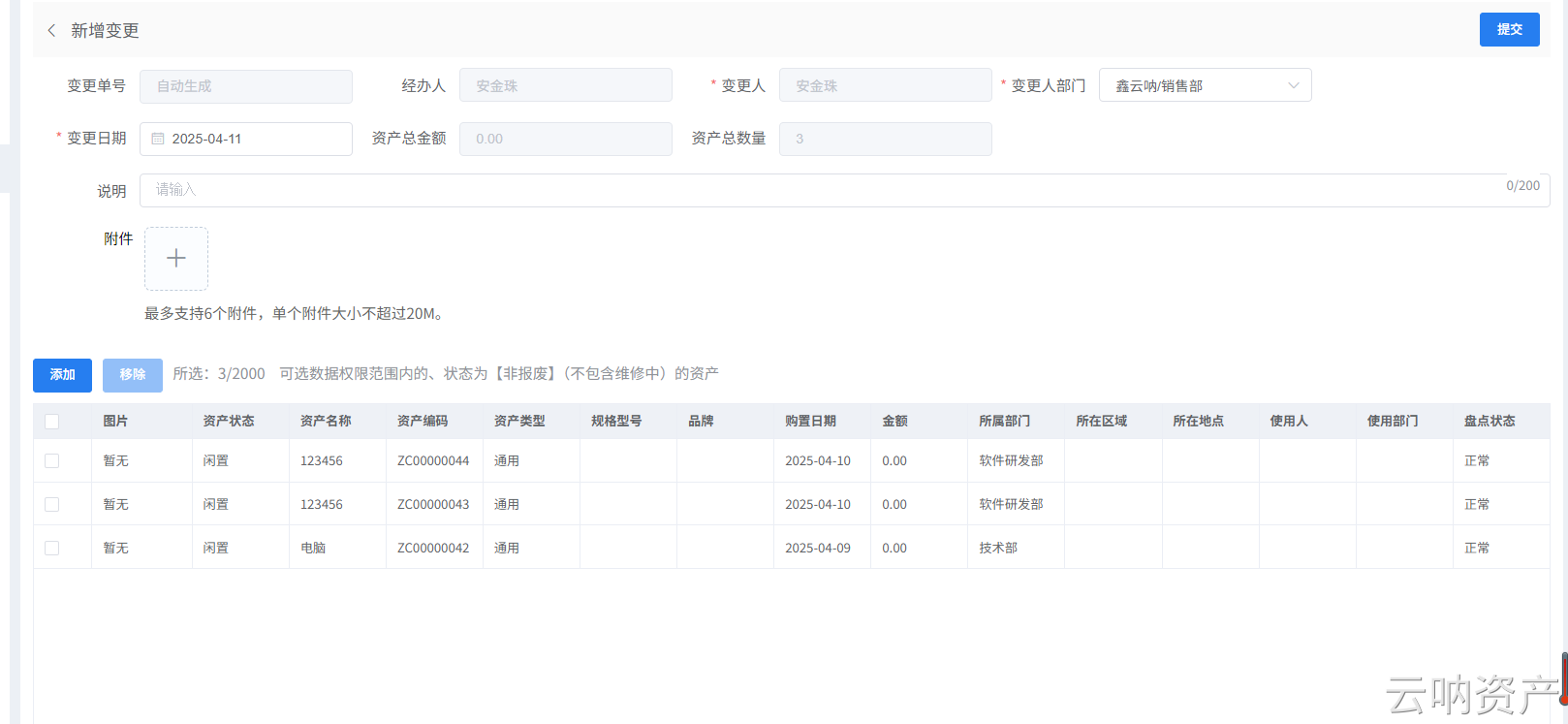
Task: Click 软件研发部 in the ZC00000044 row
Action: 1011,461
